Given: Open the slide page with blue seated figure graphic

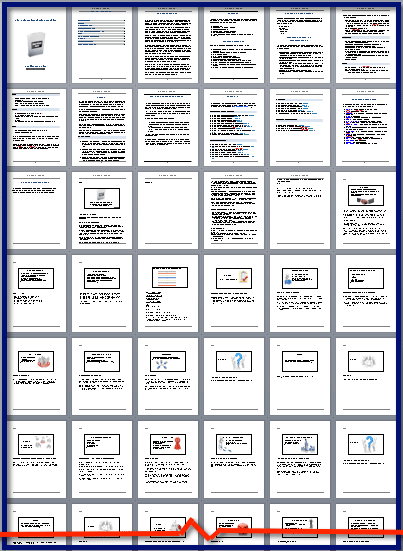Looking at the screenshot, I should pyautogui.click(x=300, y=293).
